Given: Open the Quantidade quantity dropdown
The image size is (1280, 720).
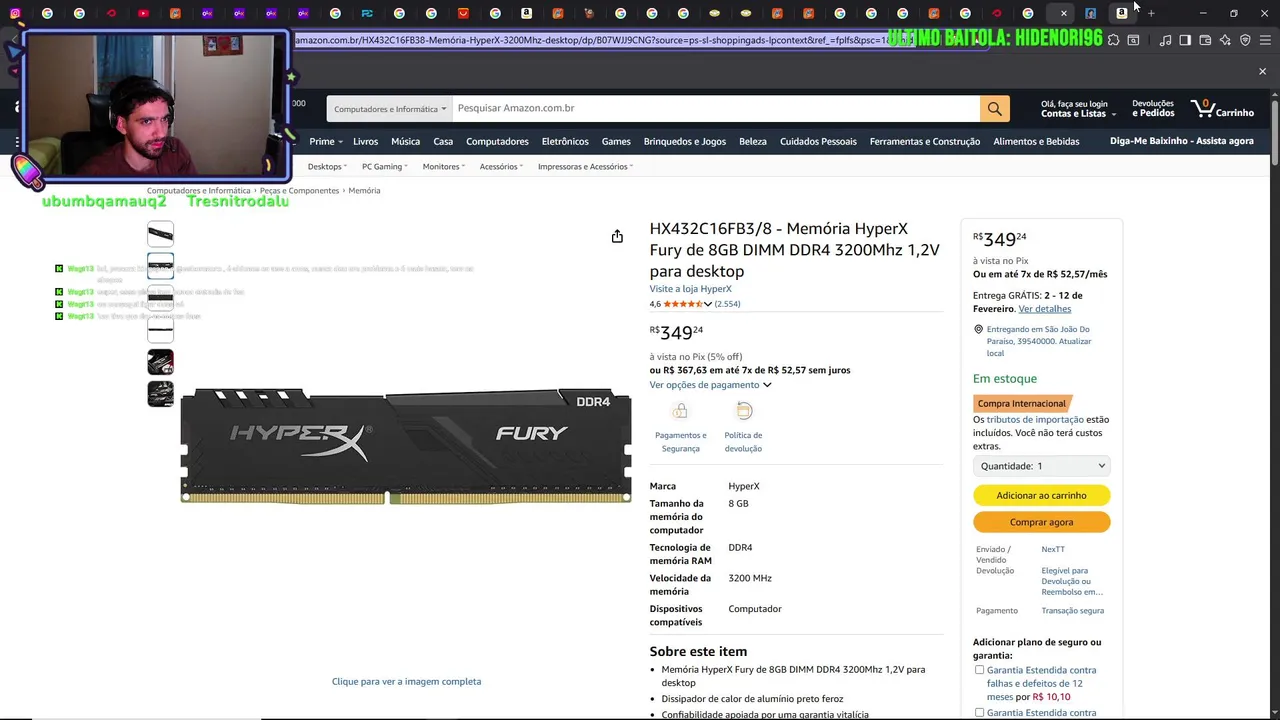Looking at the screenshot, I should pos(1041,466).
